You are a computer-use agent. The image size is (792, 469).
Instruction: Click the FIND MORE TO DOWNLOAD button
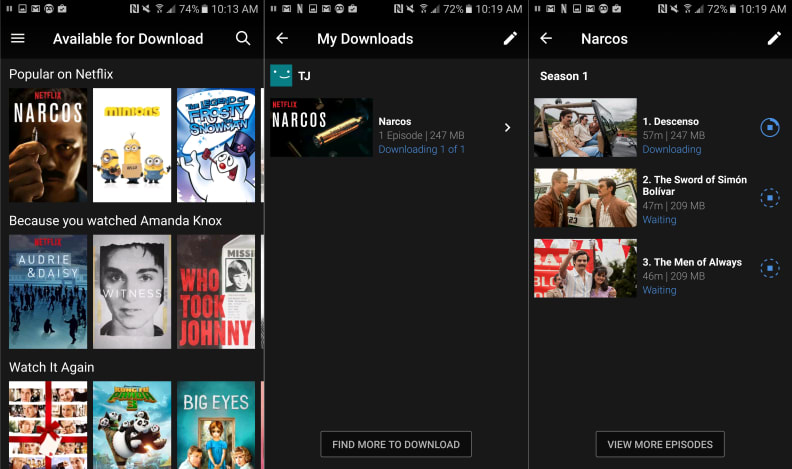[396, 444]
